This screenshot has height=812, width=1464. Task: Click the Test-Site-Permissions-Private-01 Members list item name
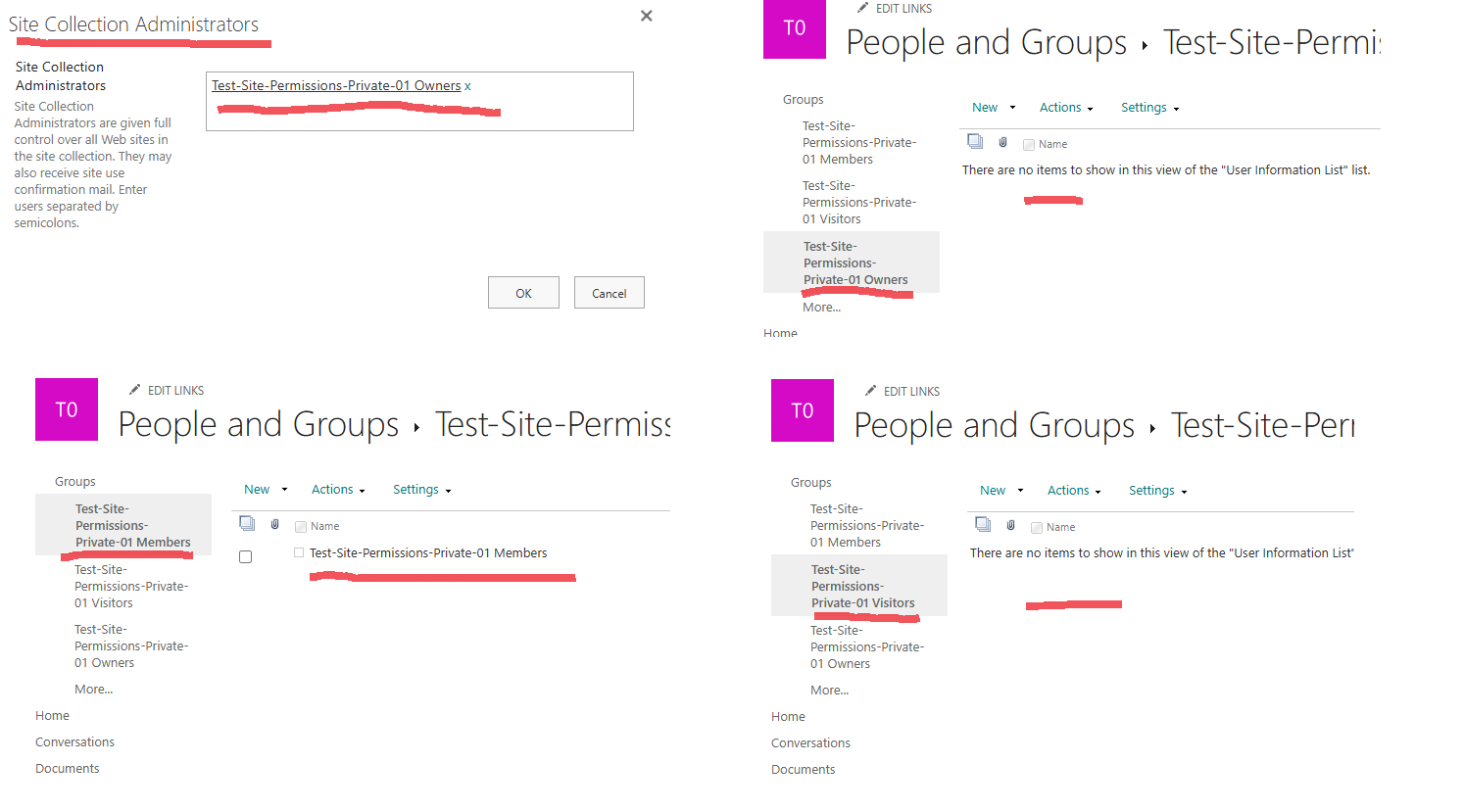(x=428, y=552)
